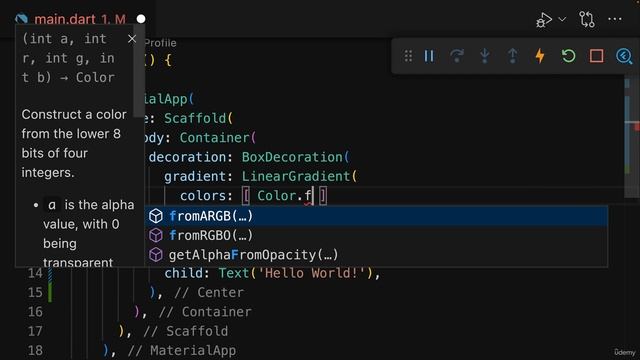The height and width of the screenshot is (360, 640).
Task: Click the Profile code lens link
Action: 160,43
